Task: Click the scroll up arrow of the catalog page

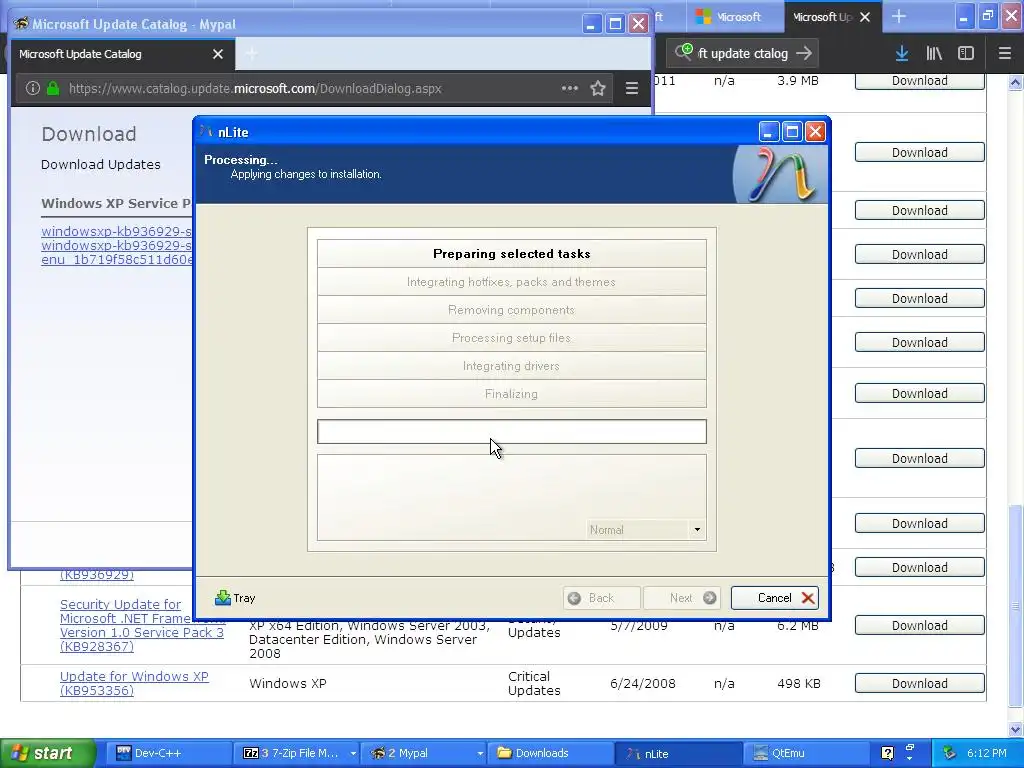Action: (x=1015, y=82)
